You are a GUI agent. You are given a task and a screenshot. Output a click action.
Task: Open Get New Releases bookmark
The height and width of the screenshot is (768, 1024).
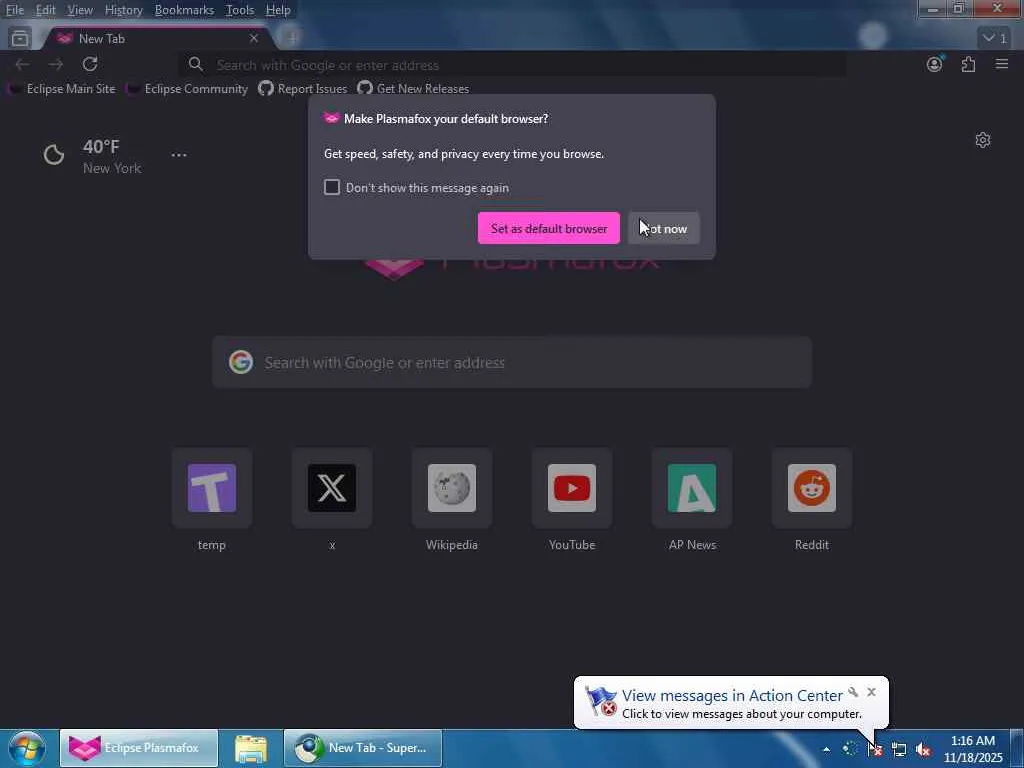413,88
